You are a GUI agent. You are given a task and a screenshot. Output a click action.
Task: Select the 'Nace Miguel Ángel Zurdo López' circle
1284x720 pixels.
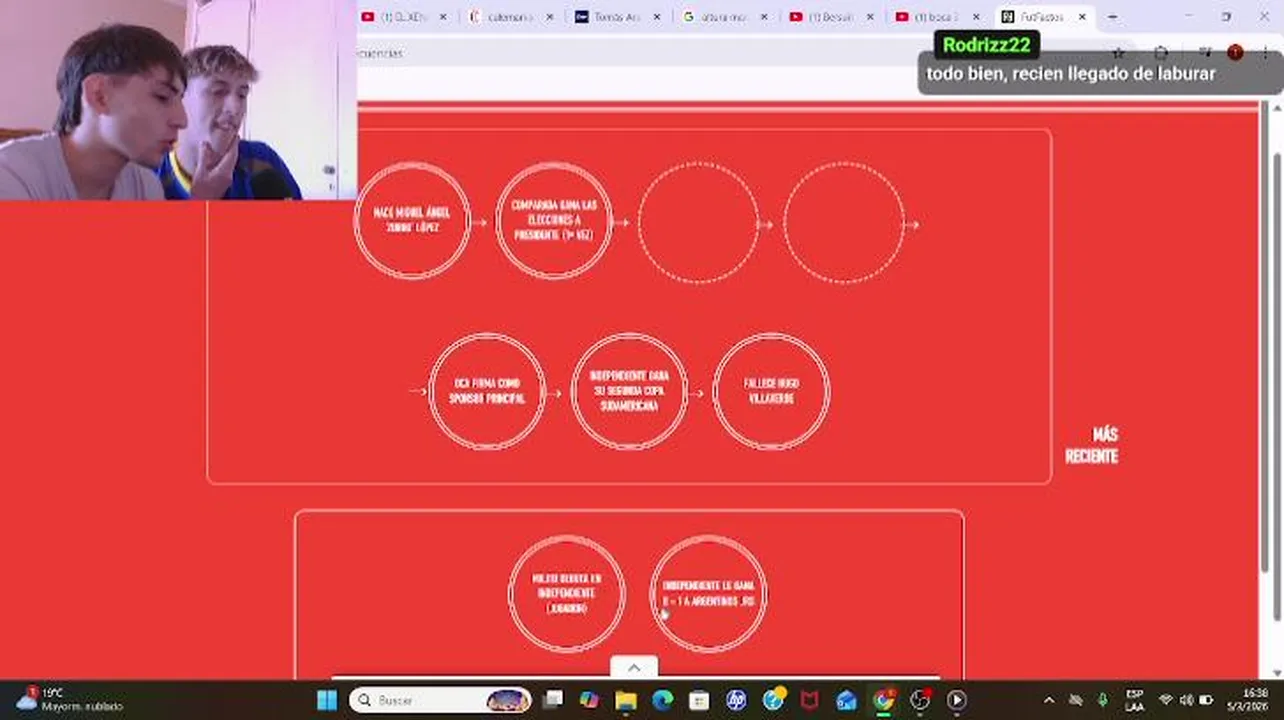pos(412,220)
